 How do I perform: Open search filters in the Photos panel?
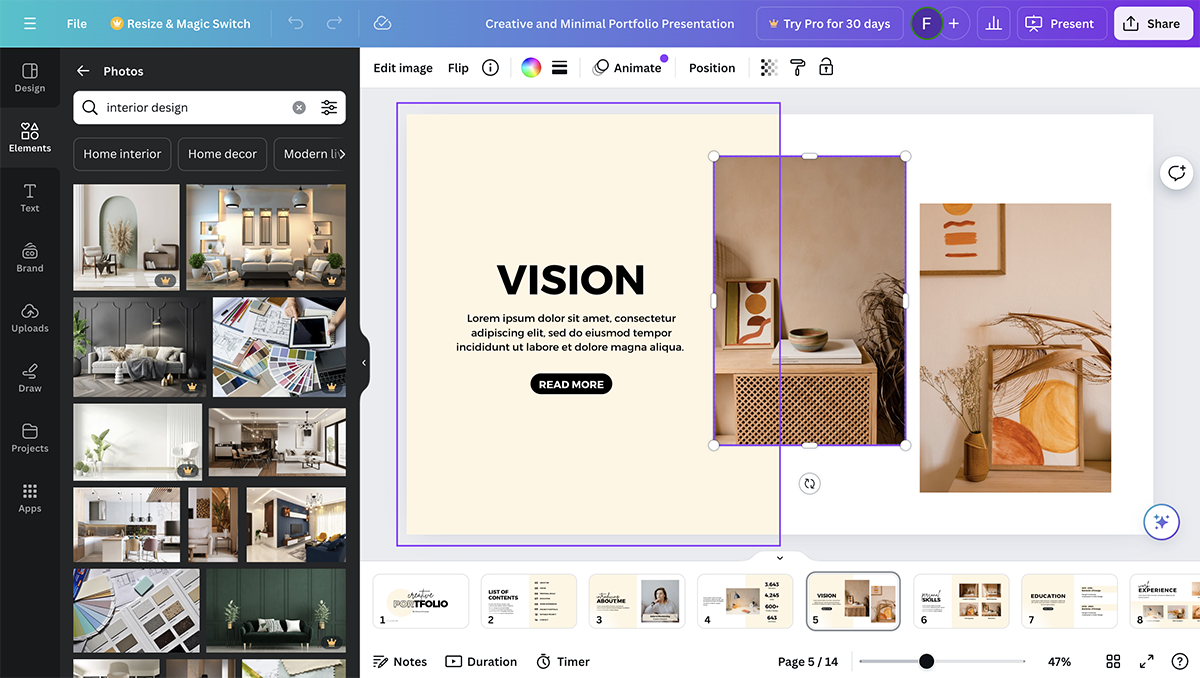click(329, 107)
